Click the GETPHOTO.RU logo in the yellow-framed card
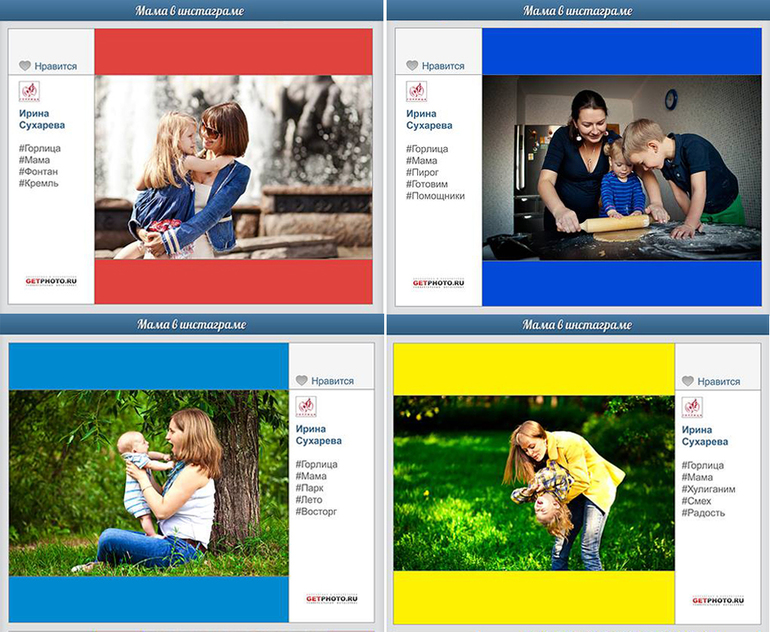 [718, 601]
